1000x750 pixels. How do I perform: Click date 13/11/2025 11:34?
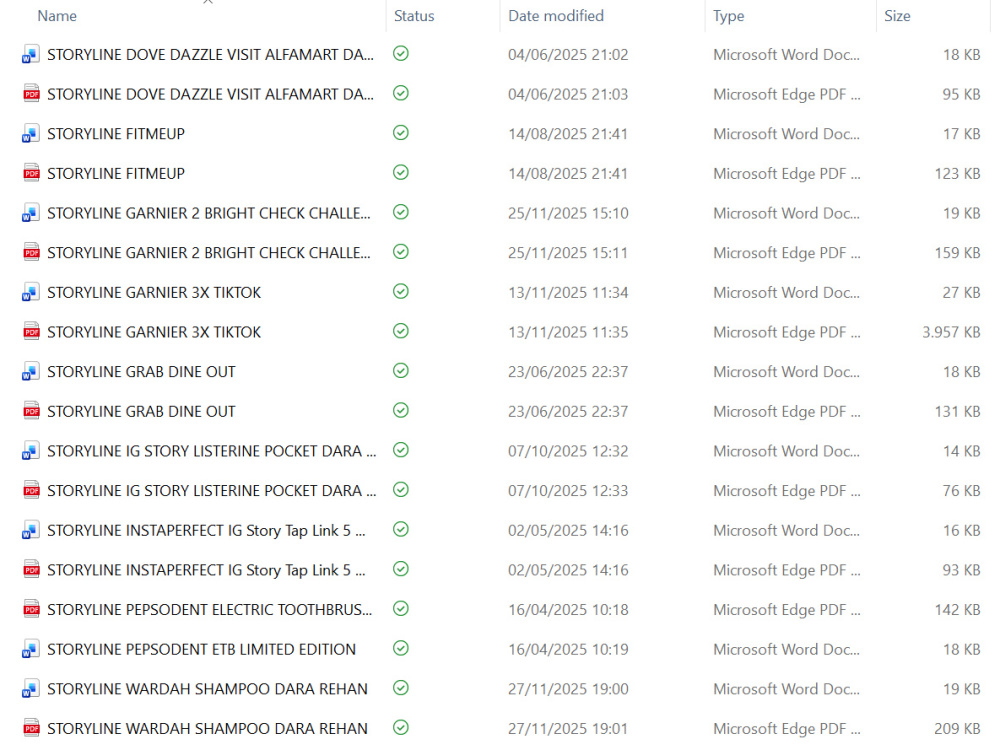(568, 293)
